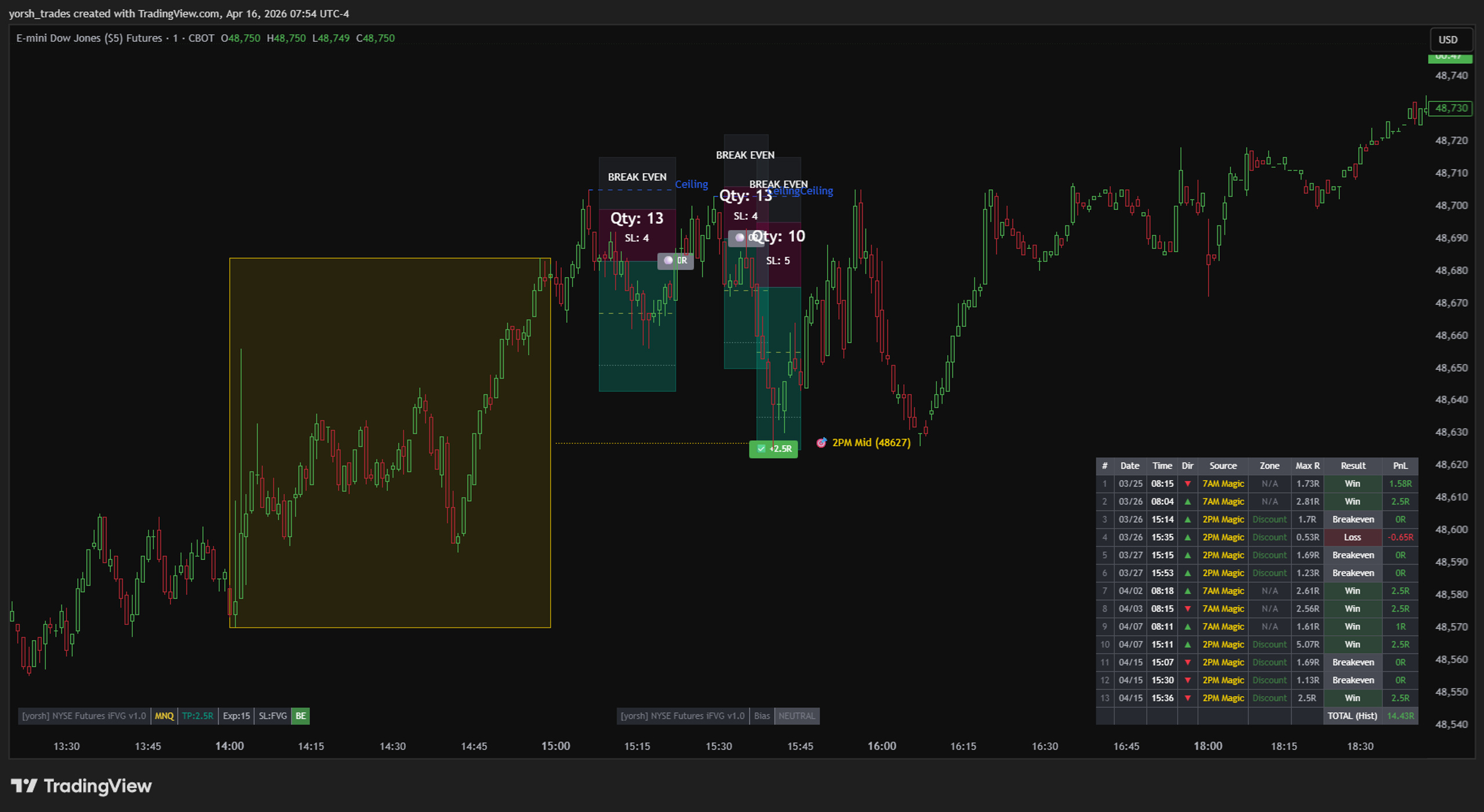Click the 1.58R PnL cell

tap(1401, 483)
